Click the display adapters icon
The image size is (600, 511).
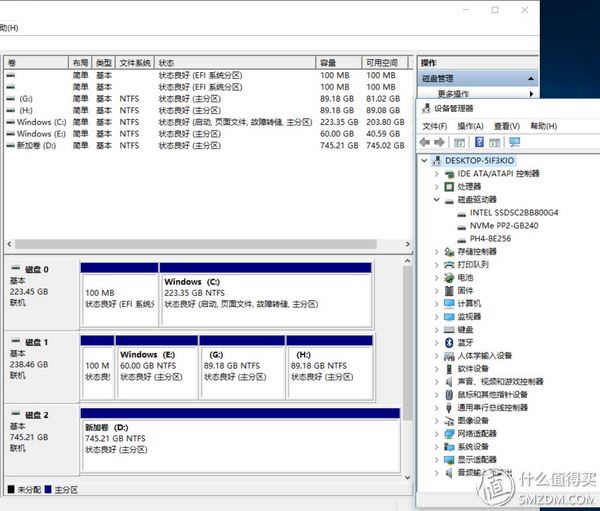pos(449,460)
